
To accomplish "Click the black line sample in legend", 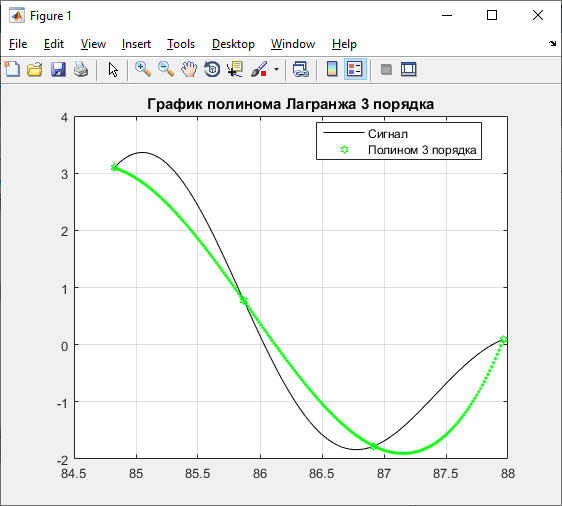I will point(344,133).
